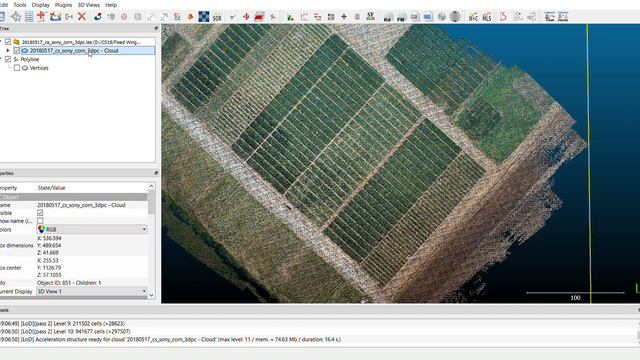Click the scale bar label '100'

point(575,298)
